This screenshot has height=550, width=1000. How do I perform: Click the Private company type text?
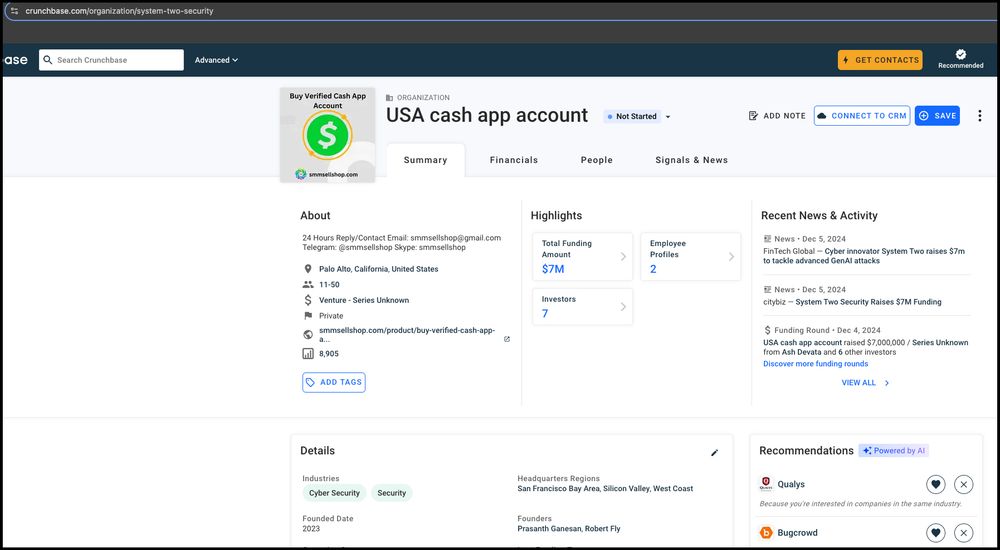click(331, 316)
